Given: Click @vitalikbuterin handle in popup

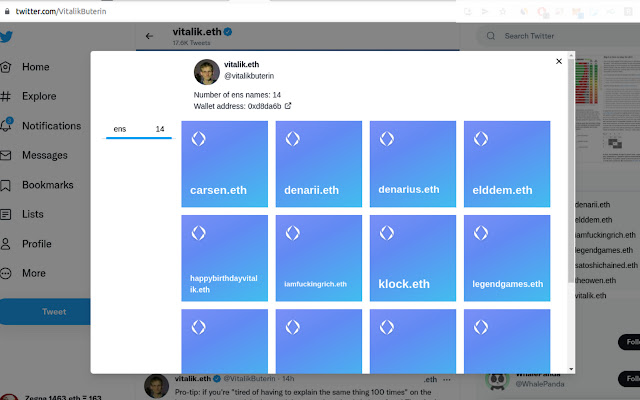Looking at the screenshot, I should 249,76.
